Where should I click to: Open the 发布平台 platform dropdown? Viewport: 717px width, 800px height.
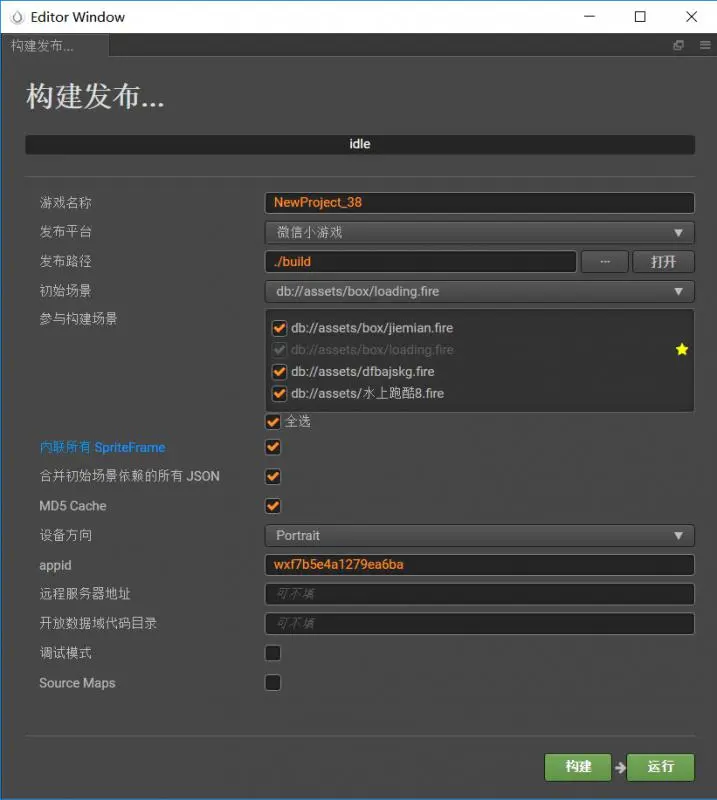tap(480, 233)
